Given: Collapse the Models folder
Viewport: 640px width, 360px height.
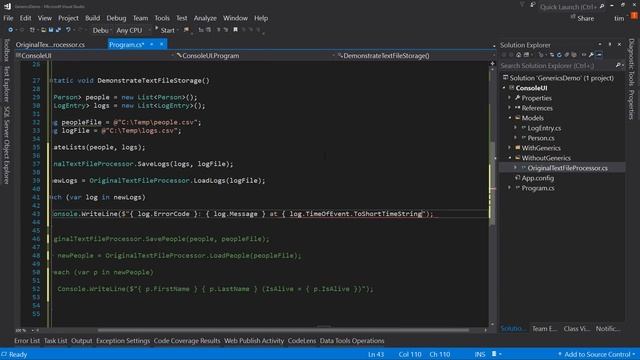Looking at the screenshot, I should (x=509, y=118).
